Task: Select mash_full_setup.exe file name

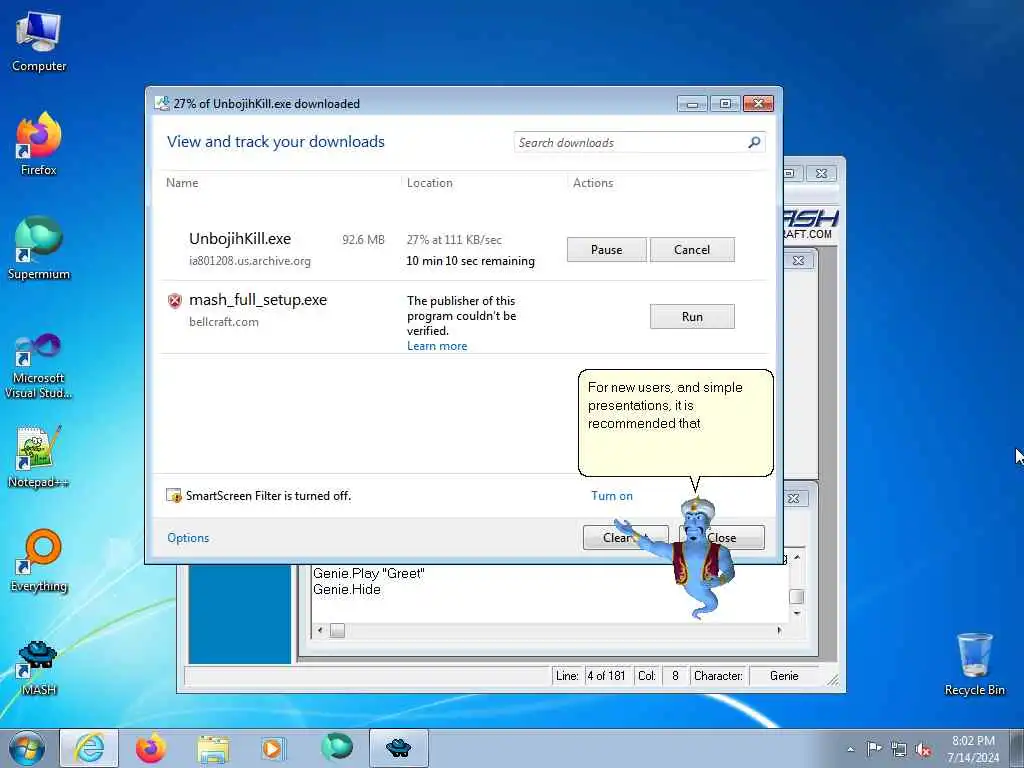Action: click(x=258, y=300)
